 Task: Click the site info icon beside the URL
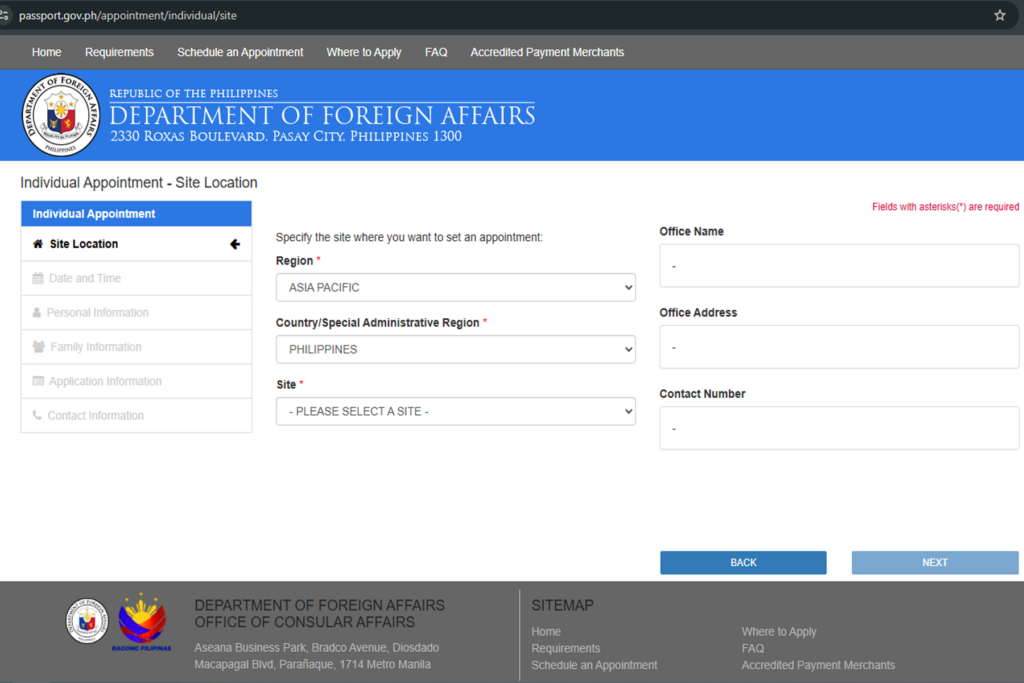(x=4, y=15)
